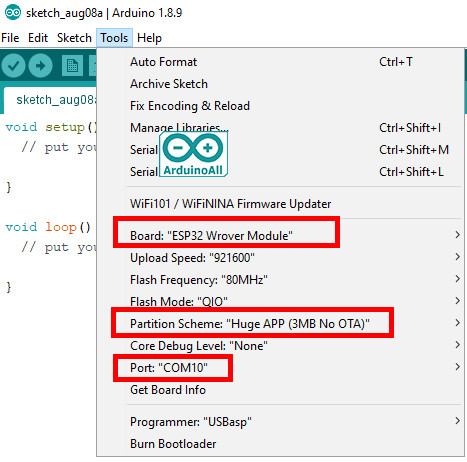Click closing brace after loop function
This screenshot has height=462, width=467.
click(9, 287)
